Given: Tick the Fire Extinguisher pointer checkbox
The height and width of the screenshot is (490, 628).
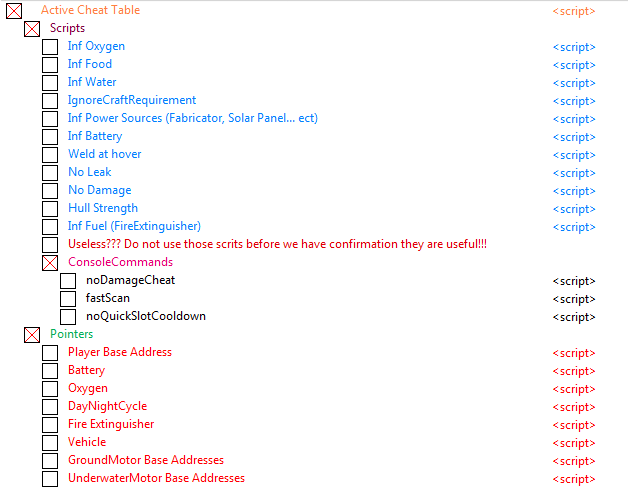Looking at the screenshot, I should (x=50, y=425).
